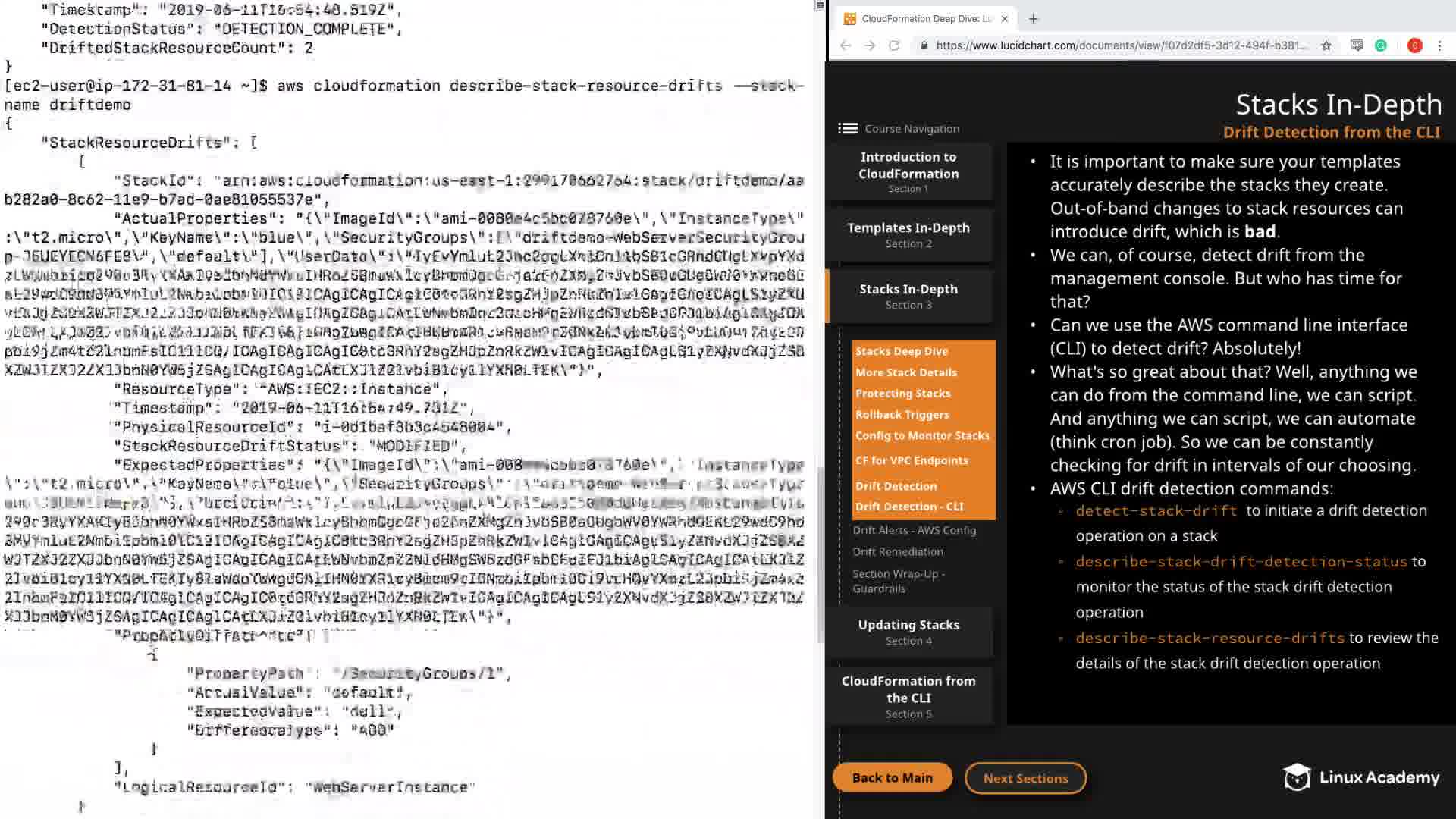Click the lucidchart URL address bar
The image size is (1456, 819).
pyautogui.click(x=1121, y=45)
